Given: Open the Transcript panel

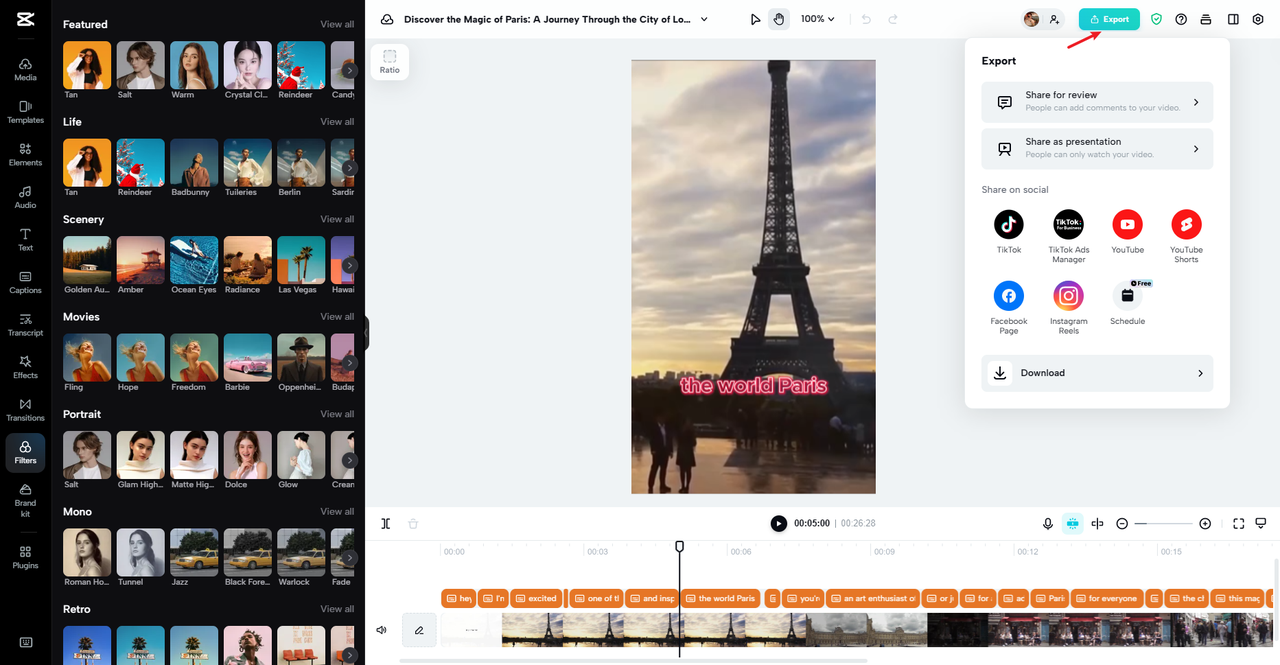Looking at the screenshot, I should click(x=25, y=325).
